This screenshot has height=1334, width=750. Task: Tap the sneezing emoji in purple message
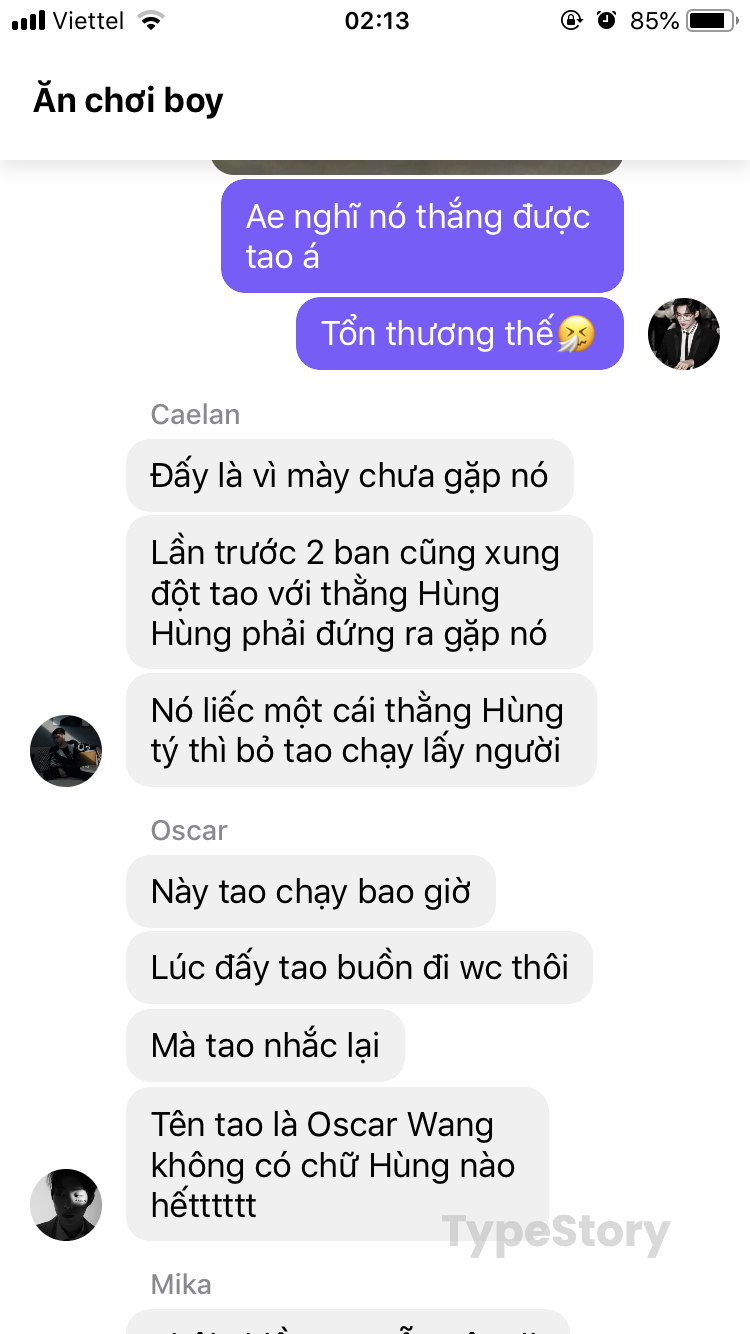coord(576,333)
